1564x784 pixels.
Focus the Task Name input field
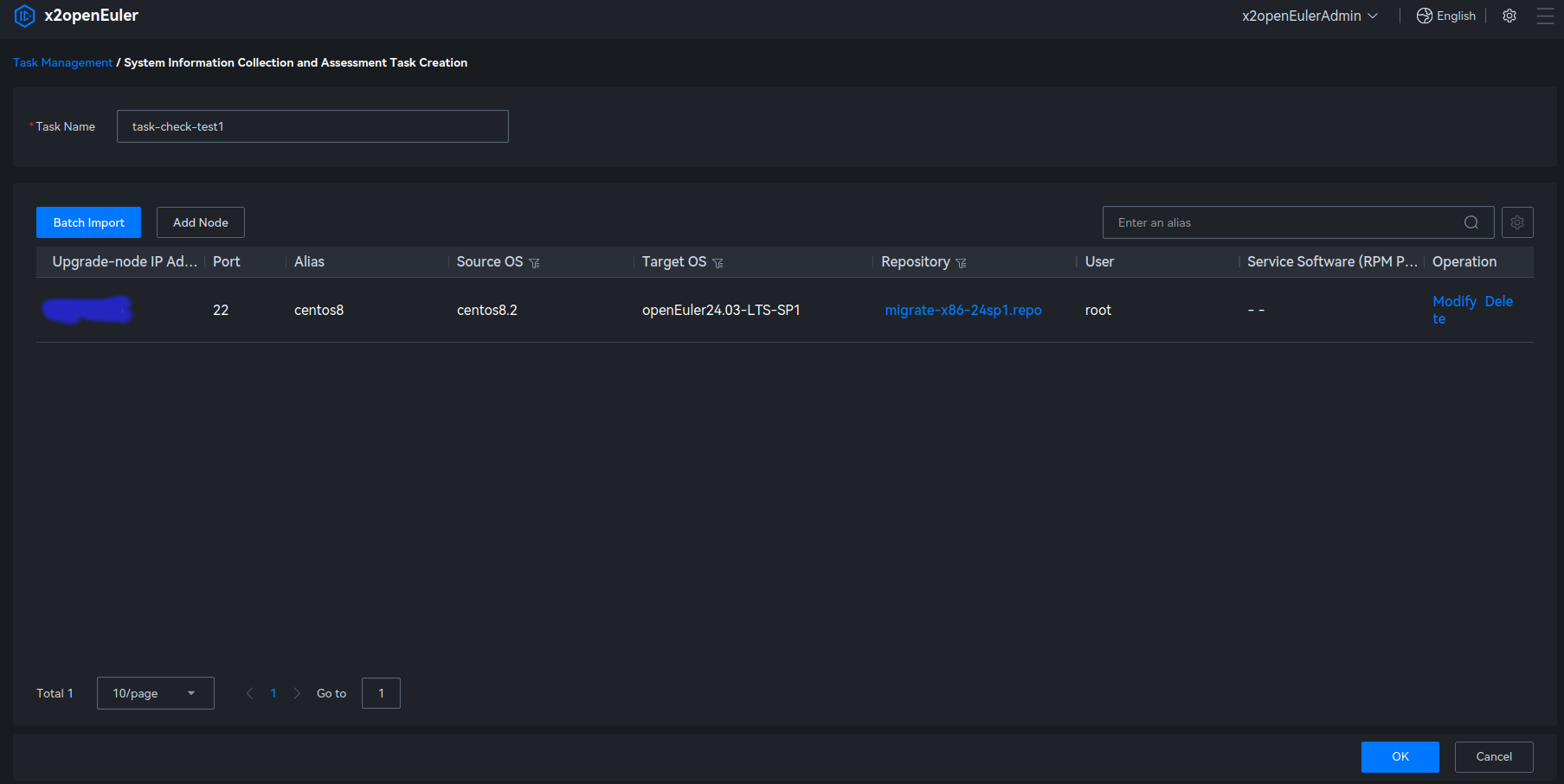(312, 126)
